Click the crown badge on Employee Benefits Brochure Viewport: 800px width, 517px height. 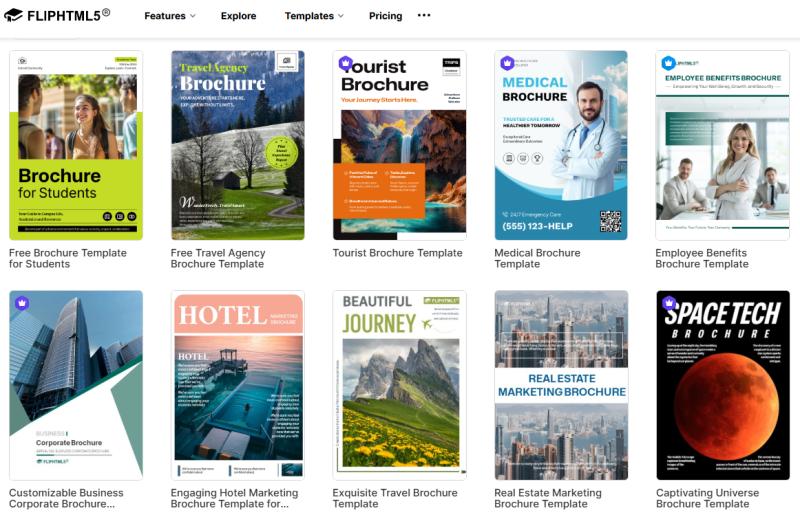[x=668, y=63]
